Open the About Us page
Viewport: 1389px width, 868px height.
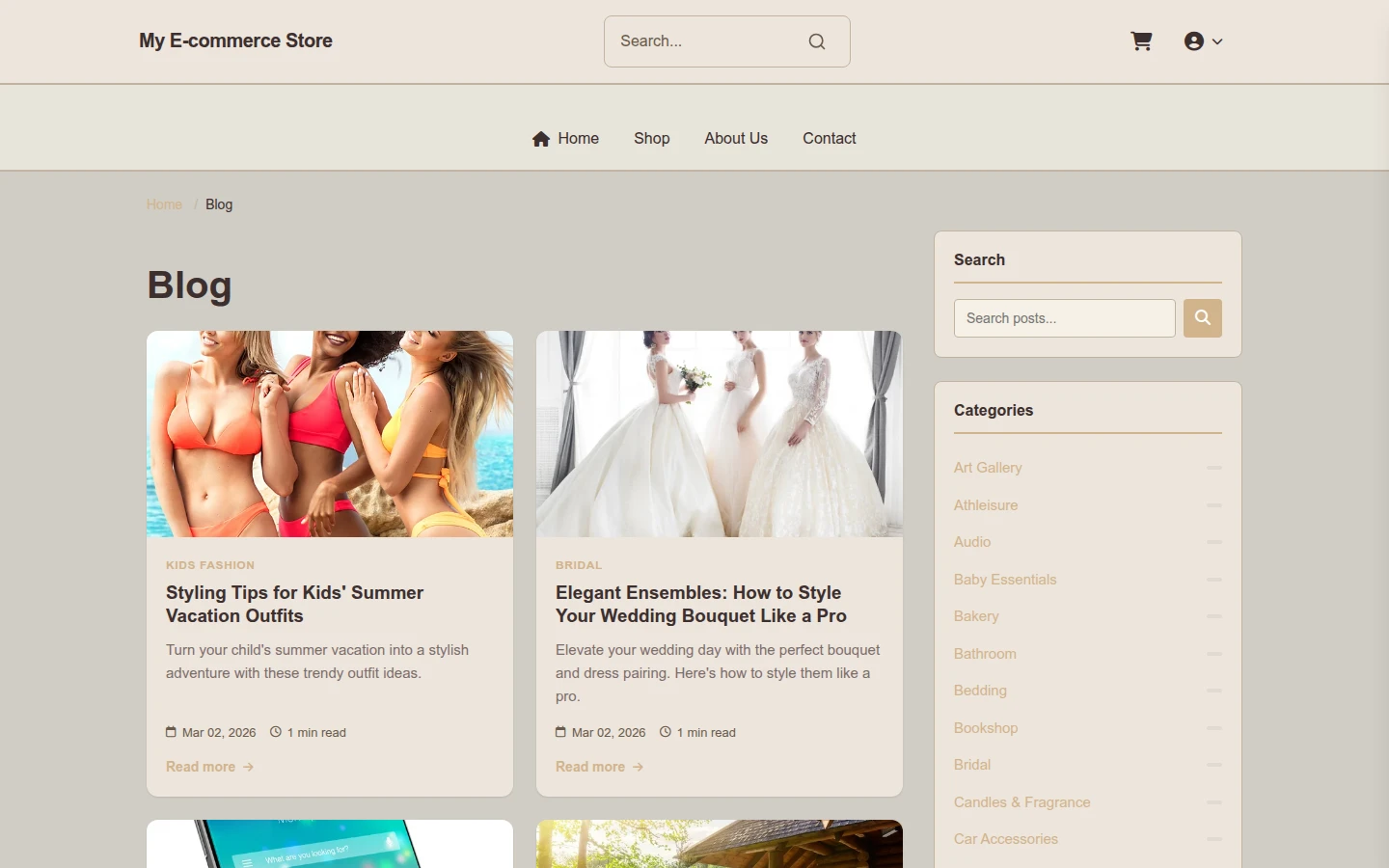pyautogui.click(x=736, y=138)
